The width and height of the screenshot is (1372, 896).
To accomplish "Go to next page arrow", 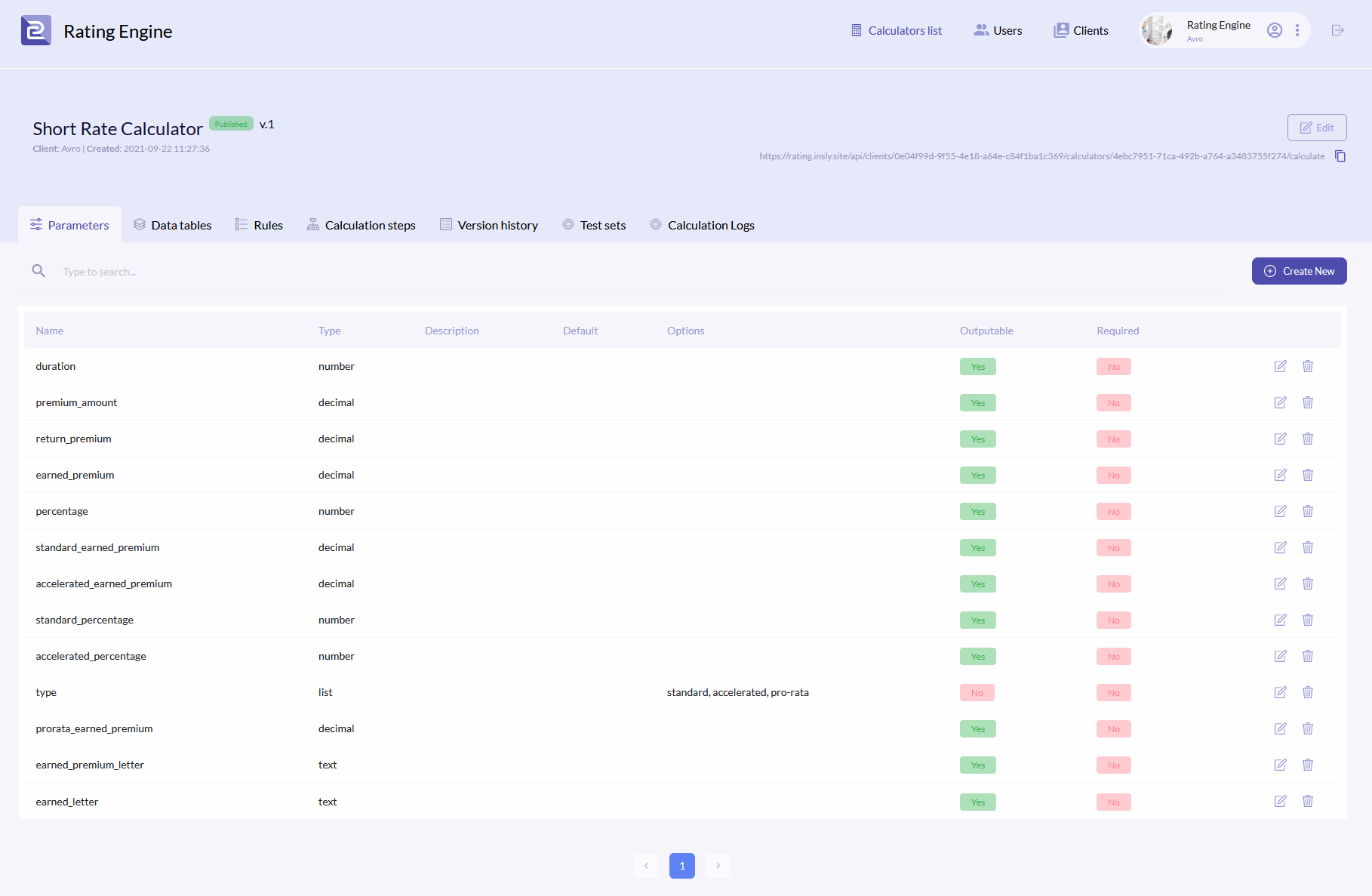I will point(718,866).
